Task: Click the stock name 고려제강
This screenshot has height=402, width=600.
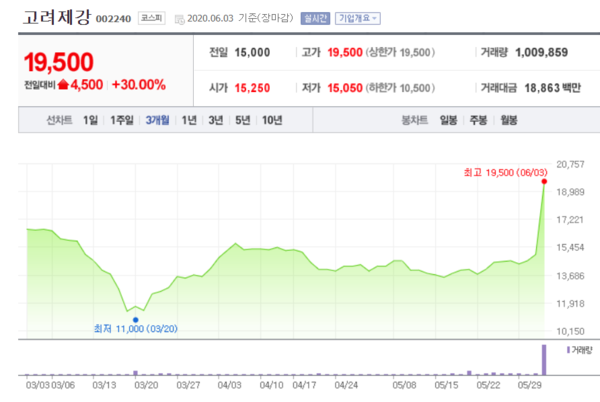Action: (57, 18)
